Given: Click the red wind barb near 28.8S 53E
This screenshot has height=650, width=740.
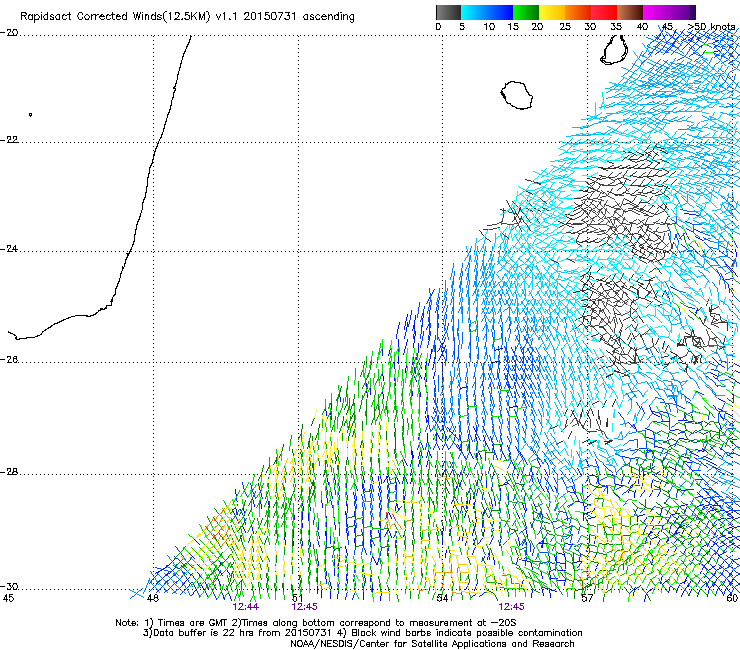Looking at the screenshot, I should pos(394,520).
